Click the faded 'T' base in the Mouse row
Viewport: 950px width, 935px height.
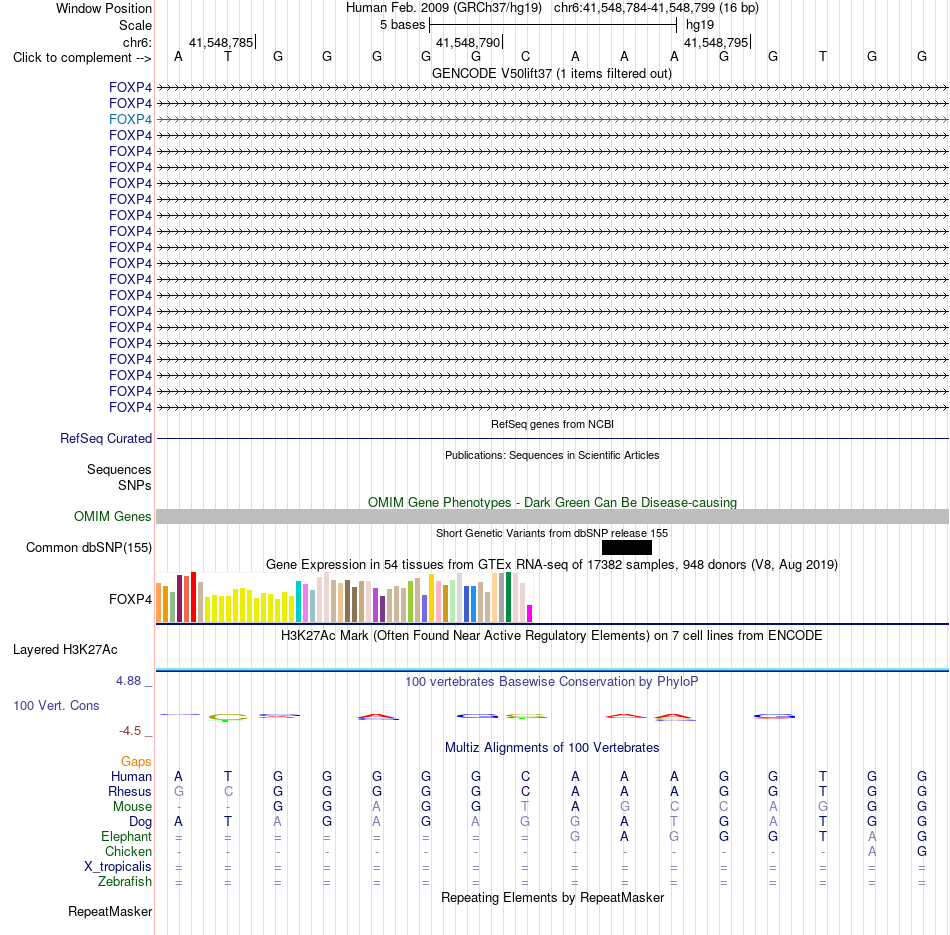click(x=525, y=807)
